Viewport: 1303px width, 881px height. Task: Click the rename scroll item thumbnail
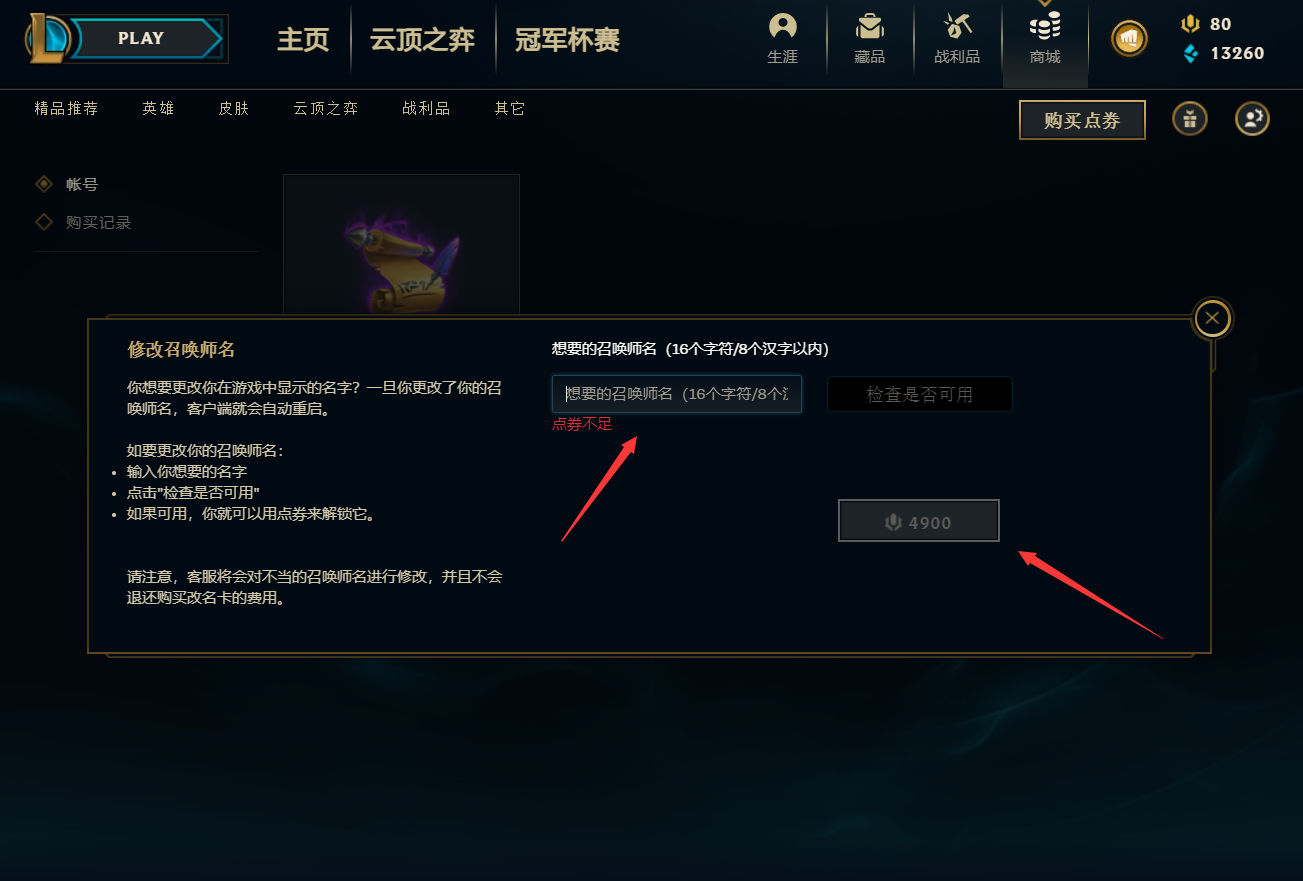click(x=401, y=246)
